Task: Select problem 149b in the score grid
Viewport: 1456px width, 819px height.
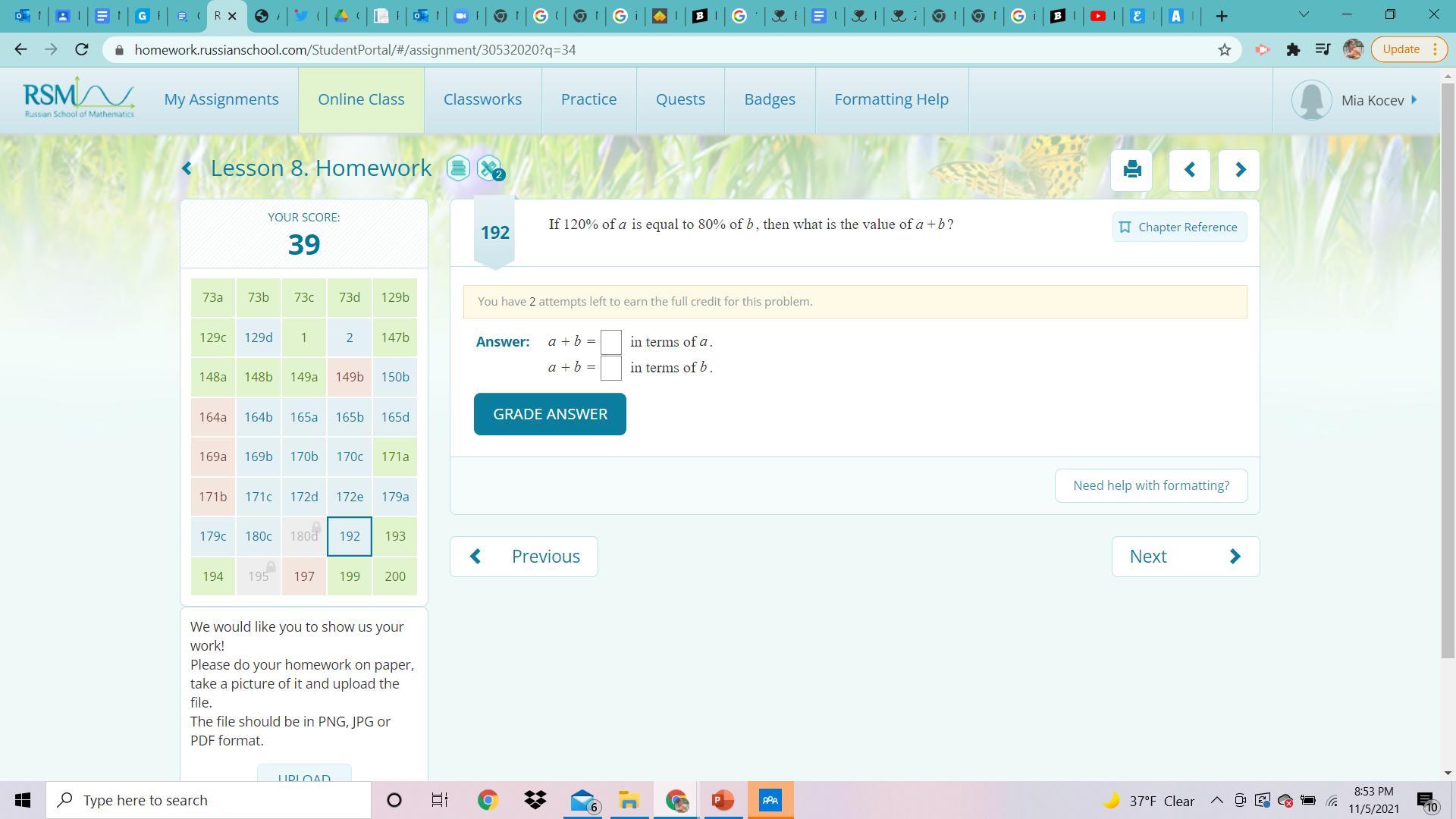Action: (x=350, y=377)
